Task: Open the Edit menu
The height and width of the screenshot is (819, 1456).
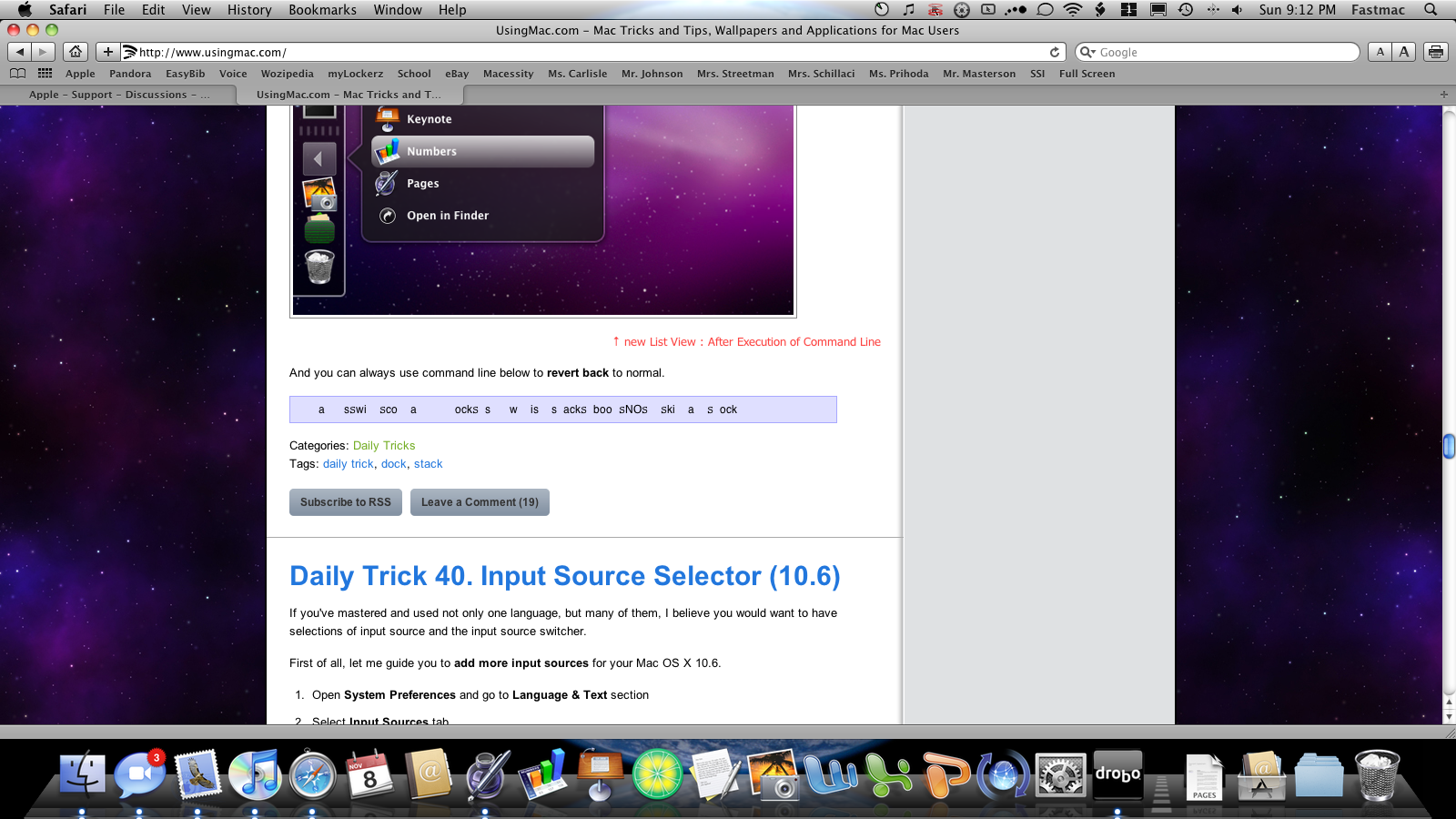Action: coord(153,10)
